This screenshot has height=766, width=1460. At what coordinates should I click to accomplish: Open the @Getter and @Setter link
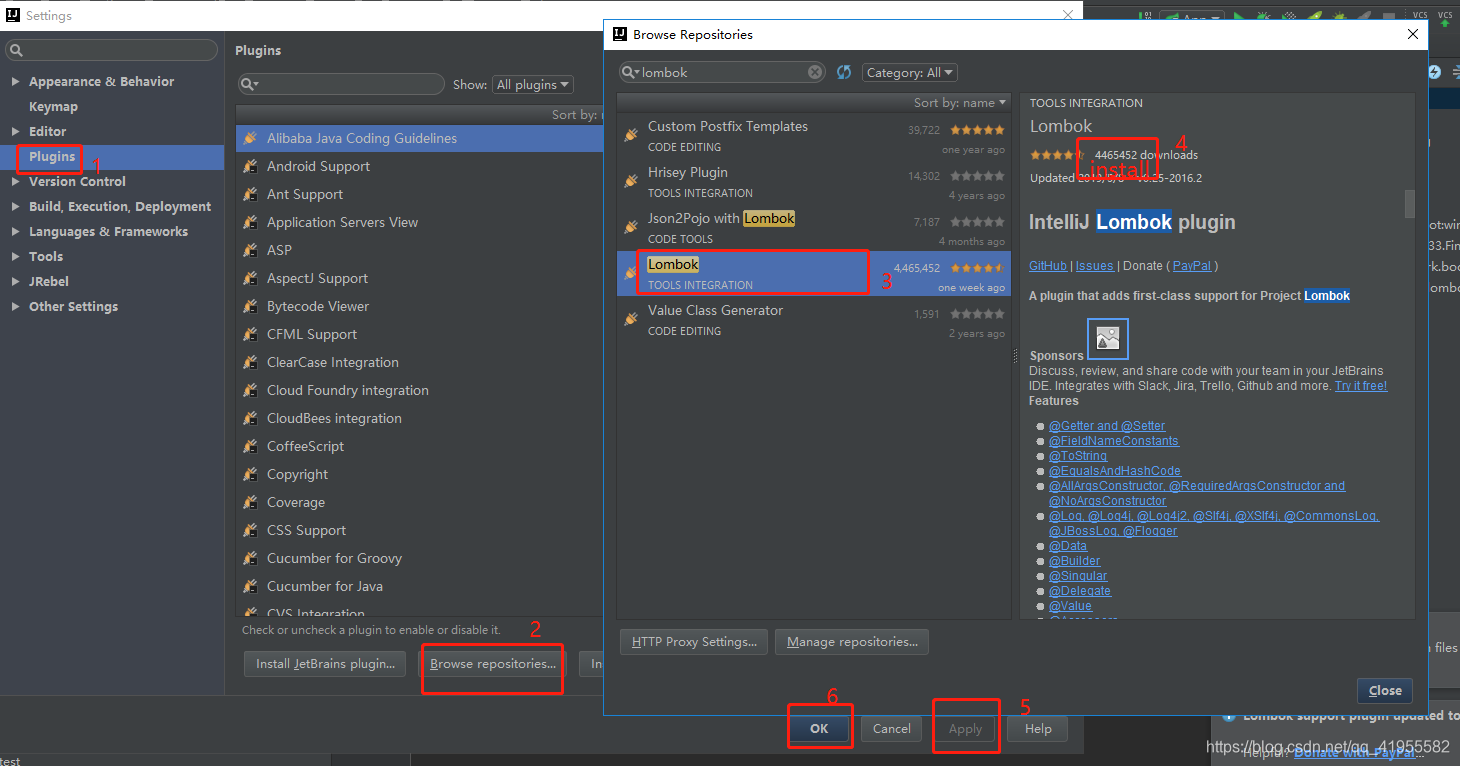[x=1107, y=426]
